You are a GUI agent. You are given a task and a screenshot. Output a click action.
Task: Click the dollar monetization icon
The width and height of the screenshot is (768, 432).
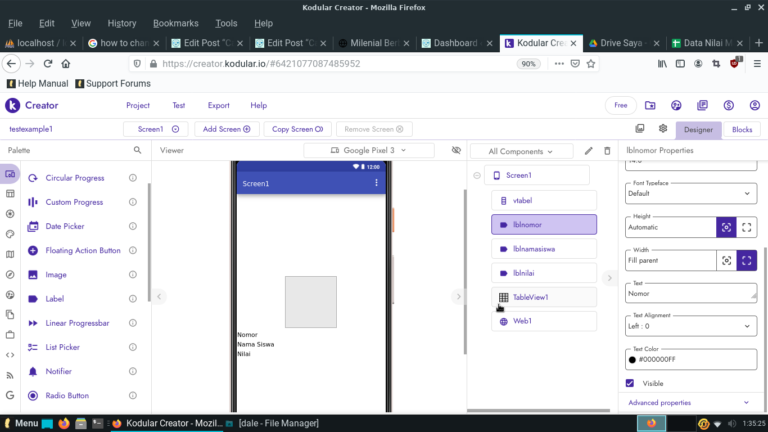(728, 105)
